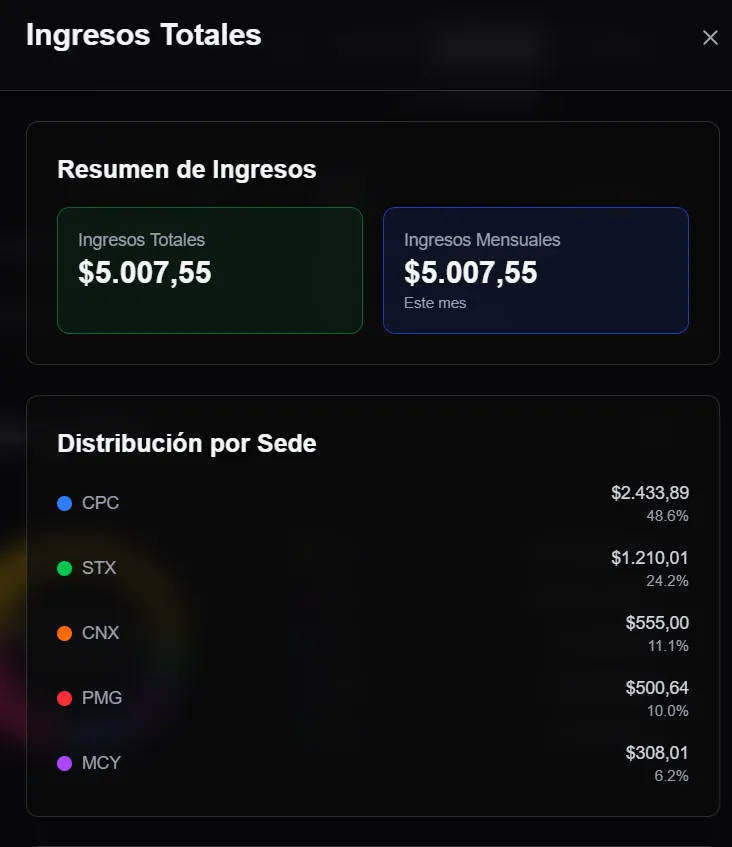
Task: Select the Distribución por Sede heading
Action: [x=185, y=443]
